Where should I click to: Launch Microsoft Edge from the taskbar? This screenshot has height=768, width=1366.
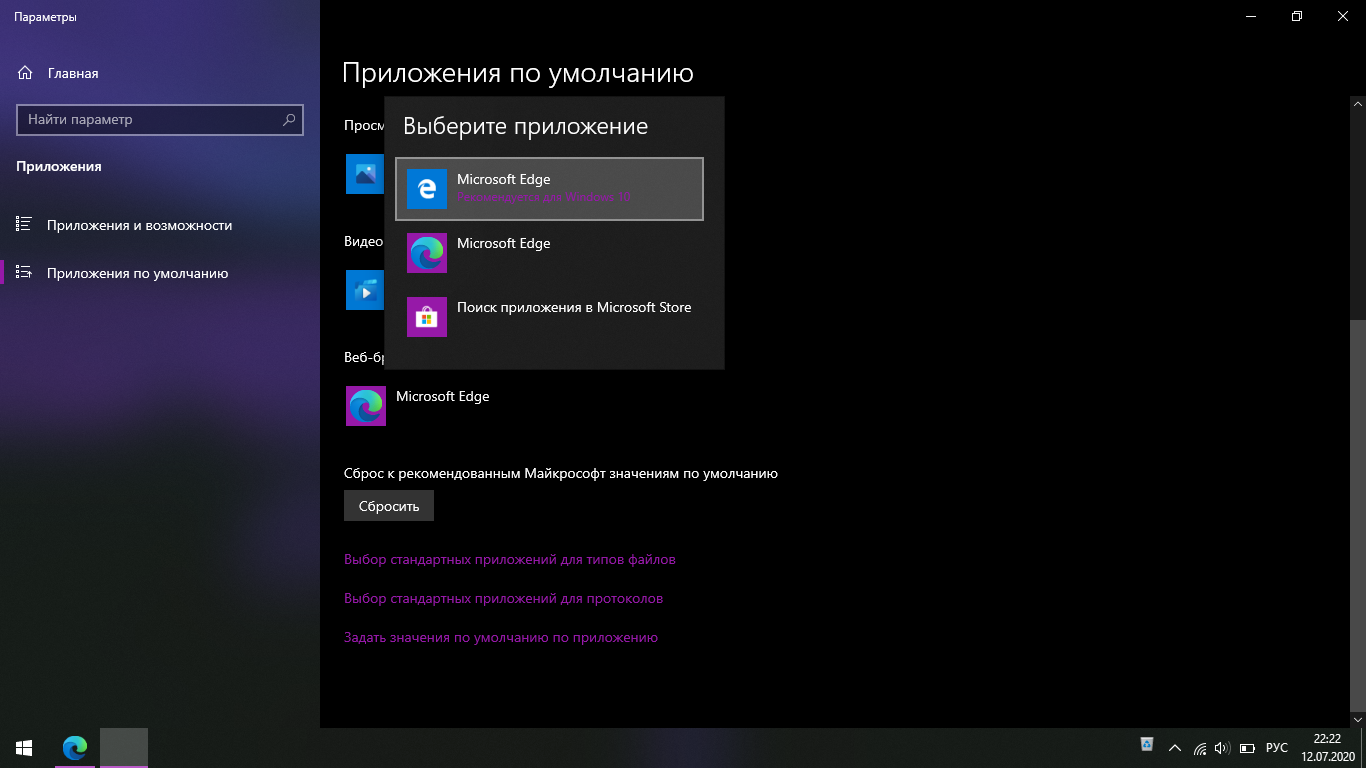coord(75,748)
